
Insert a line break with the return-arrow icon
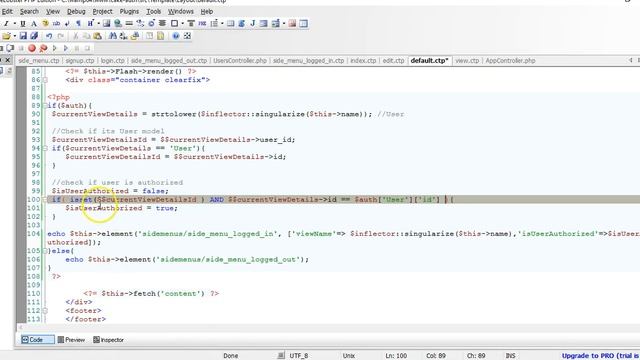coord(67,24)
